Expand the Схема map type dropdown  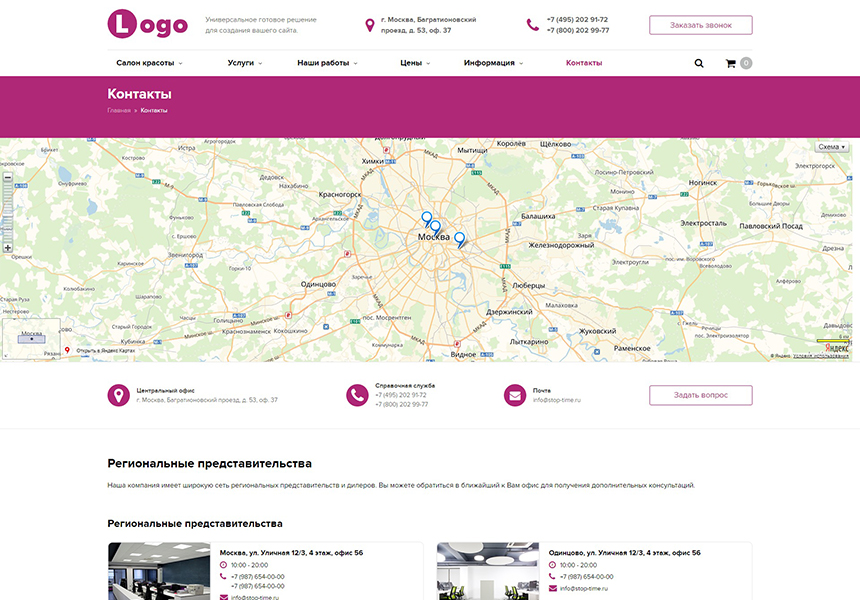[x=831, y=147]
